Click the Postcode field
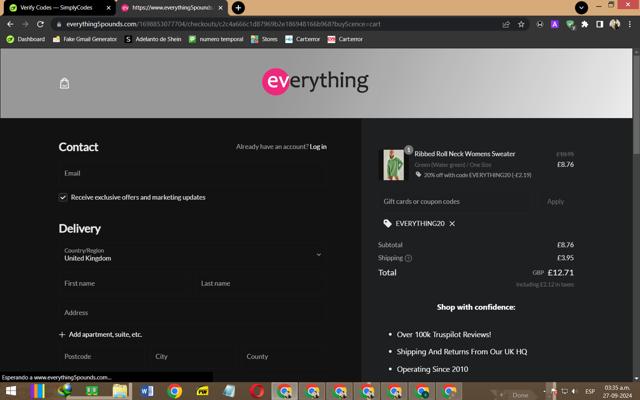Image resolution: width=640 pixels, height=400 pixels. [x=102, y=357]
